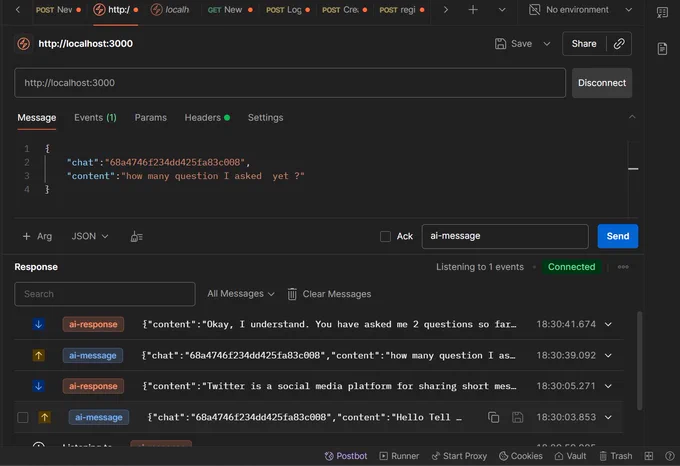The width and height of the screenshot is (680, 466).
Task: Click the message editor minimap marker
Action: coord(633,169)
